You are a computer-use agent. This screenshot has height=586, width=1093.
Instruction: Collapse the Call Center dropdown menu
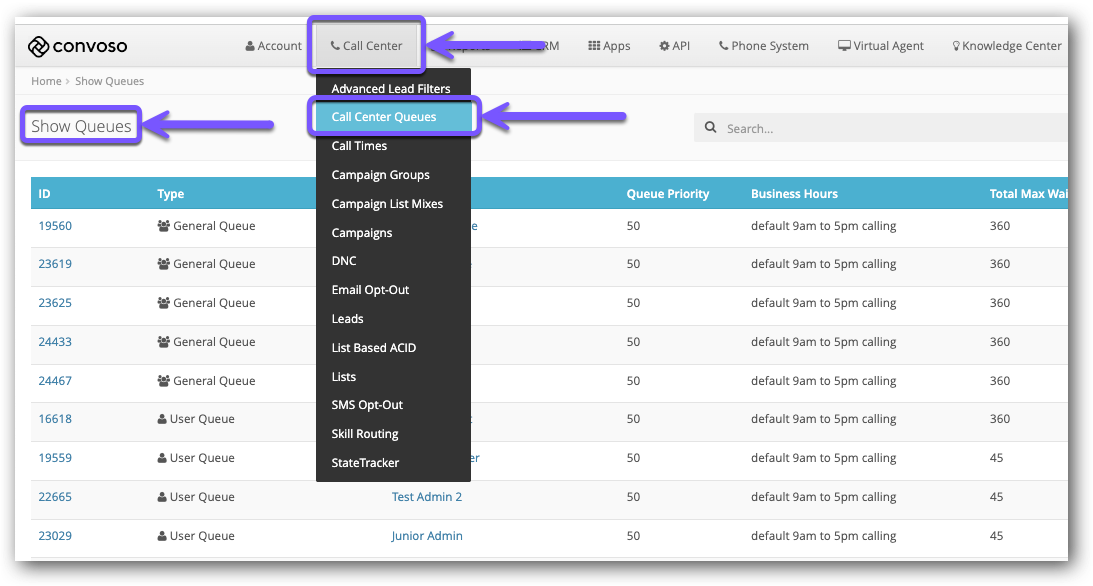point(366,46)
